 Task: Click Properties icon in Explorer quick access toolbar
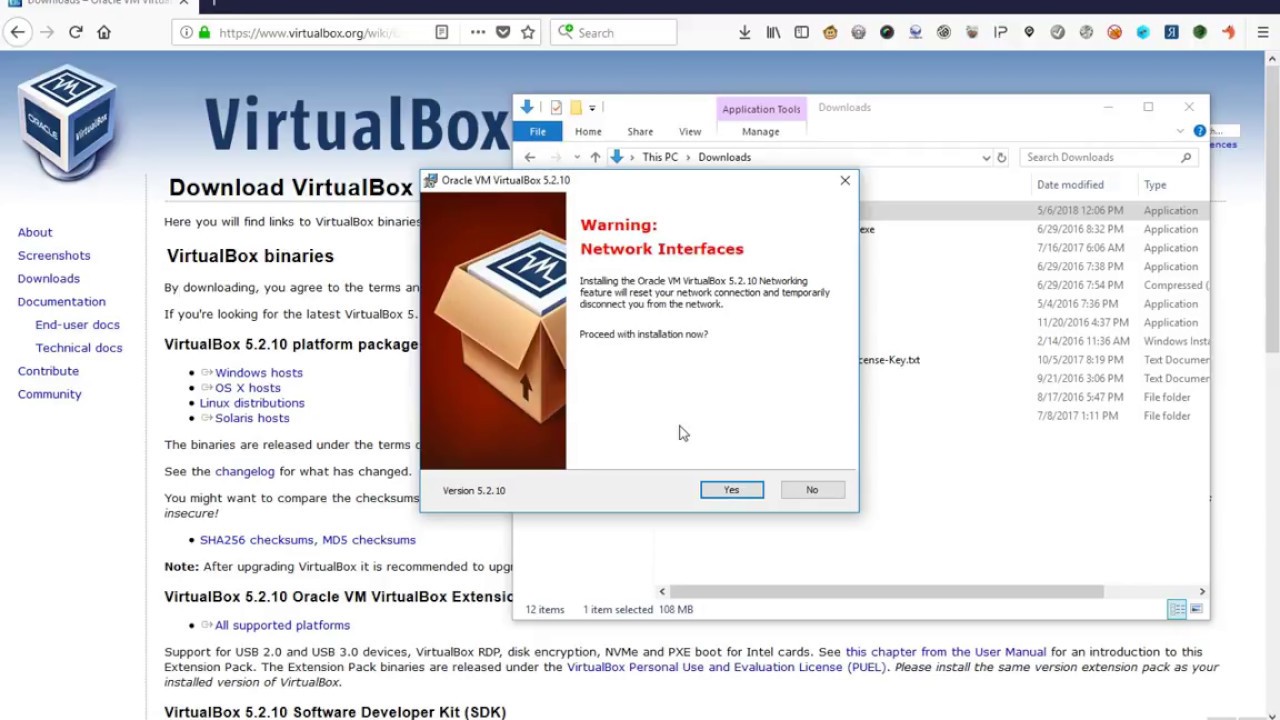click(556, 107)
